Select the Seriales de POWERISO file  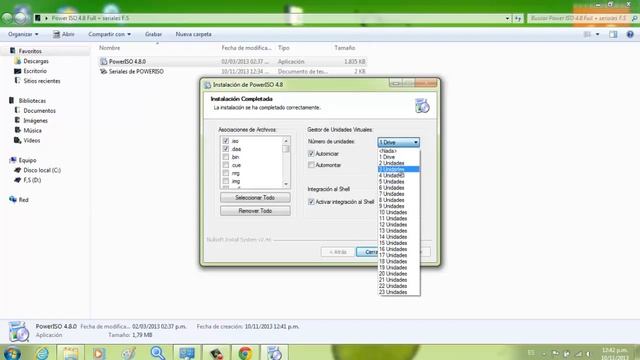[x=233, y=71]
